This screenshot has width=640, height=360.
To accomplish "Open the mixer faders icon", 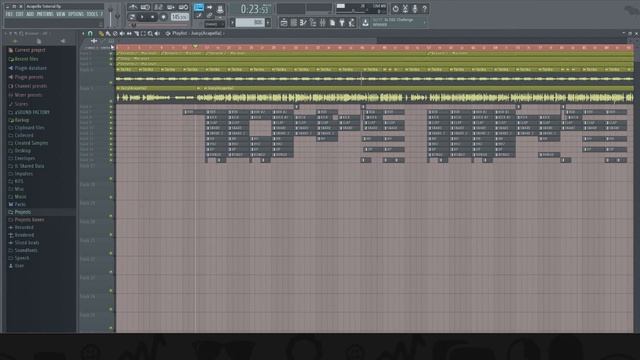I will point(322,23).
